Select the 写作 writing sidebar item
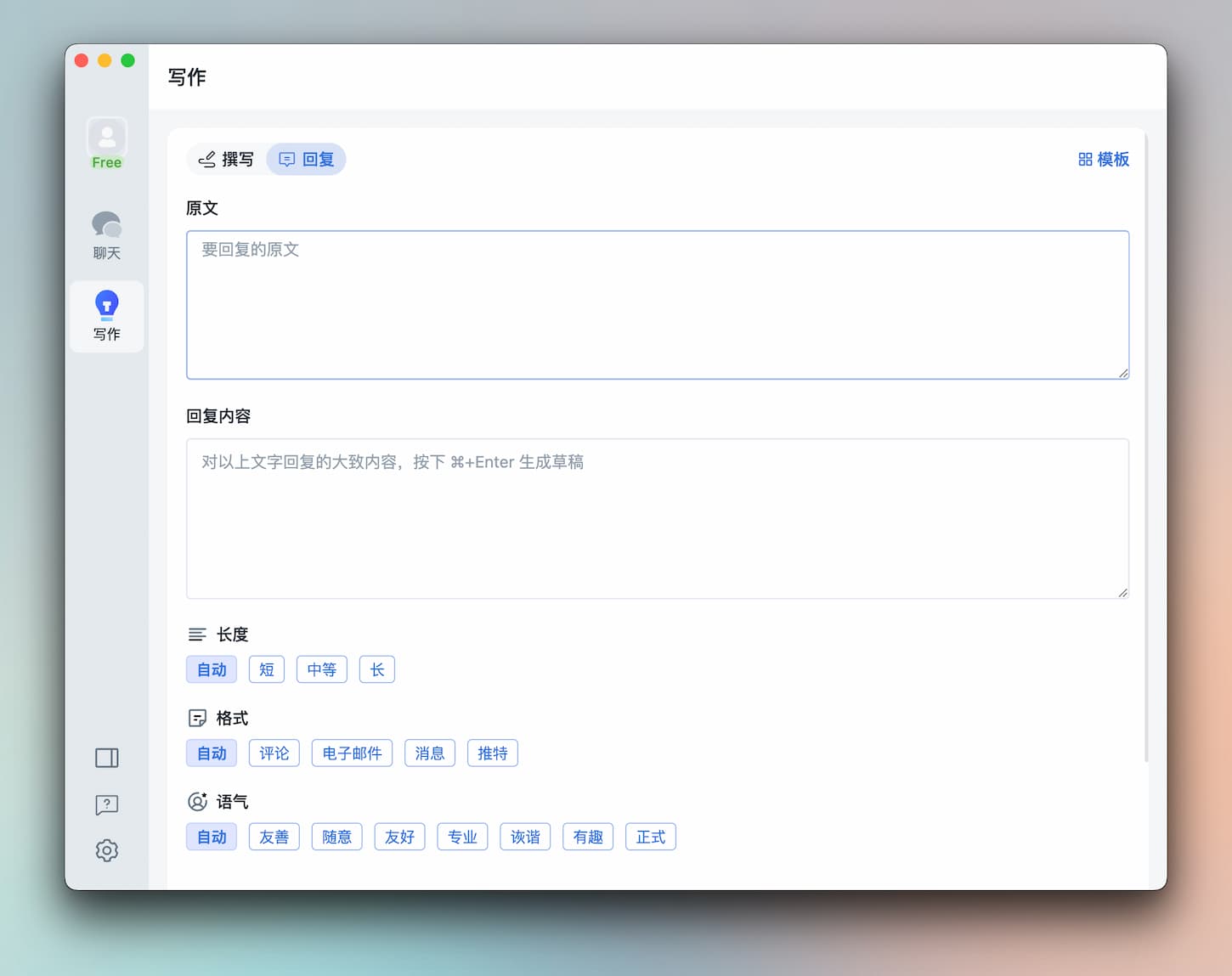This screenshot has height=976, width=1232. [107, 317]
